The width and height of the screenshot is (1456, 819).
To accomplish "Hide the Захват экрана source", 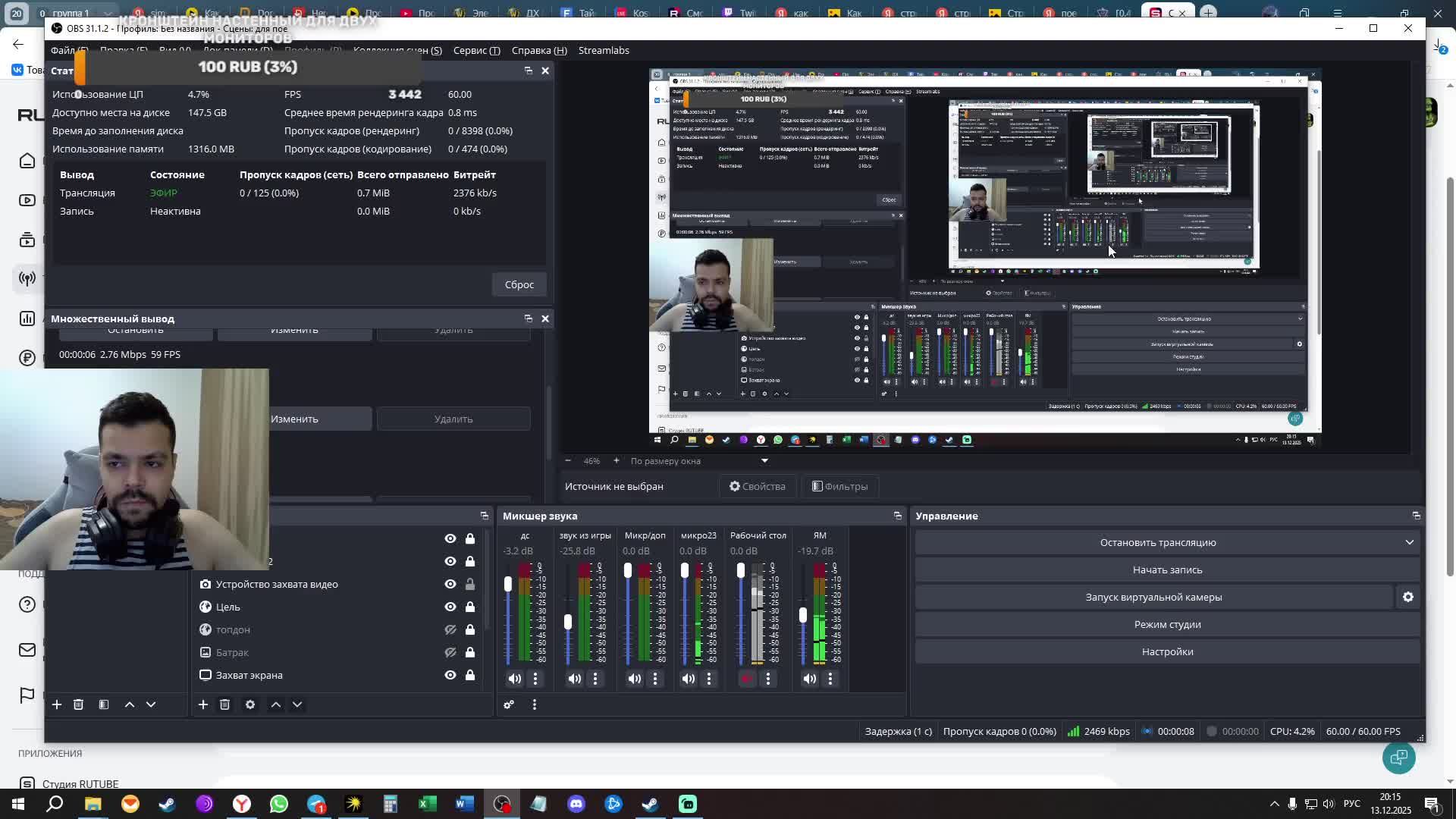I will [x=450, y=675].
